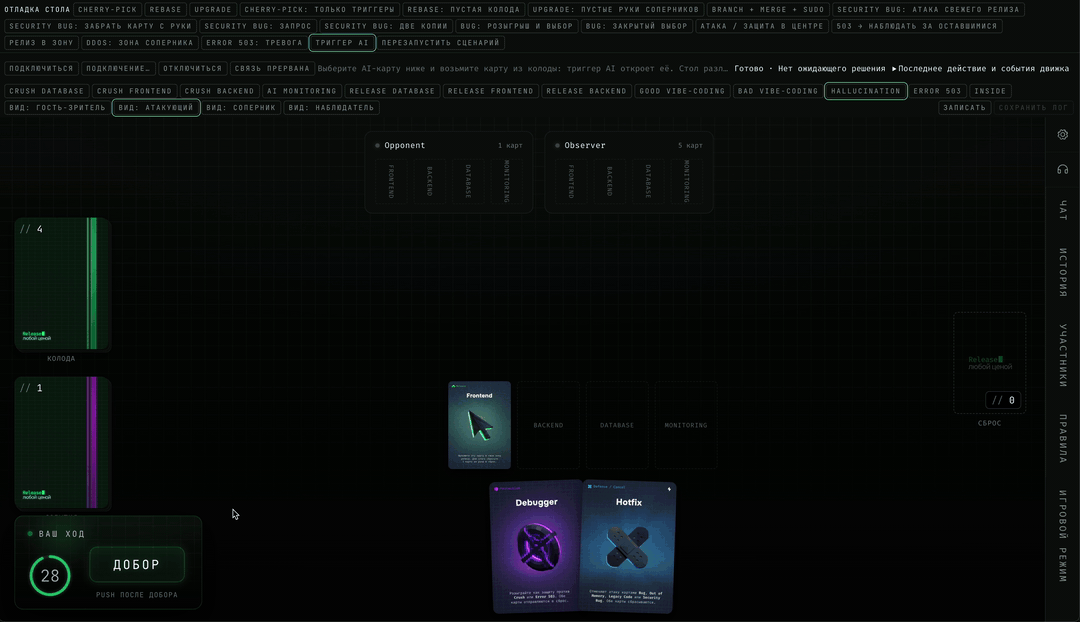
Task: Run the DDOS: ЗОНА СОПЕРНИКА scenario
Action: [x=140, y=43]
